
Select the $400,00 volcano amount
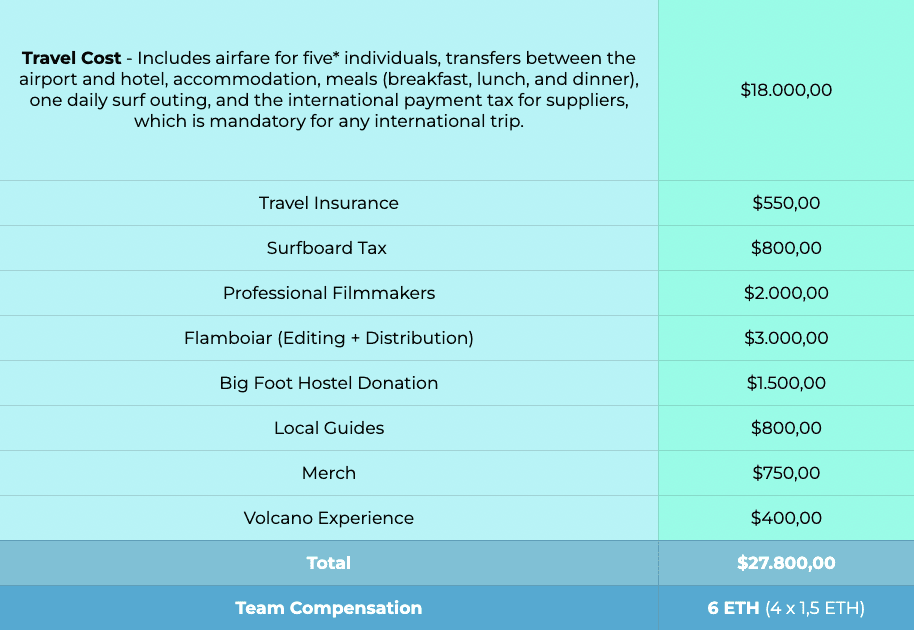tap(786, 518)
